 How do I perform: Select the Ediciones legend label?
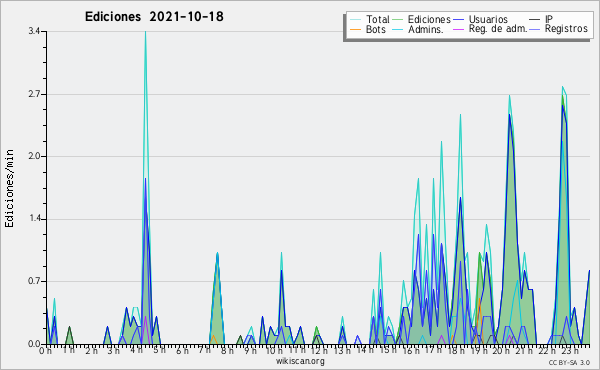[429, 19]
